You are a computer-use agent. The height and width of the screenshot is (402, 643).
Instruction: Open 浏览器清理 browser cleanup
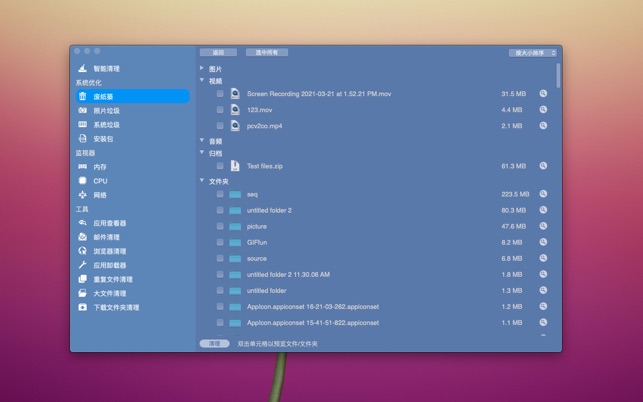tap(110, 251)
